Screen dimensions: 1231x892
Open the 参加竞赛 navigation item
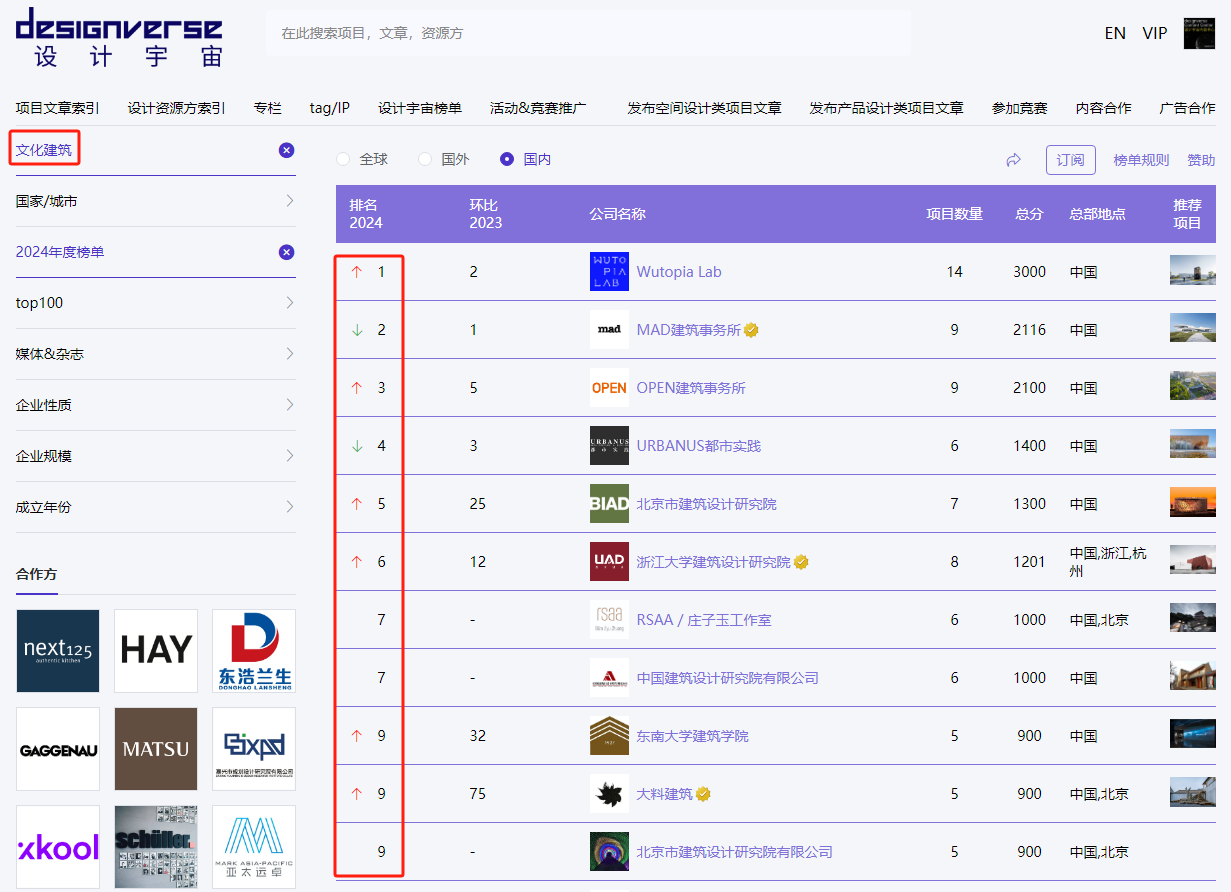click(x=1020, y=108)
